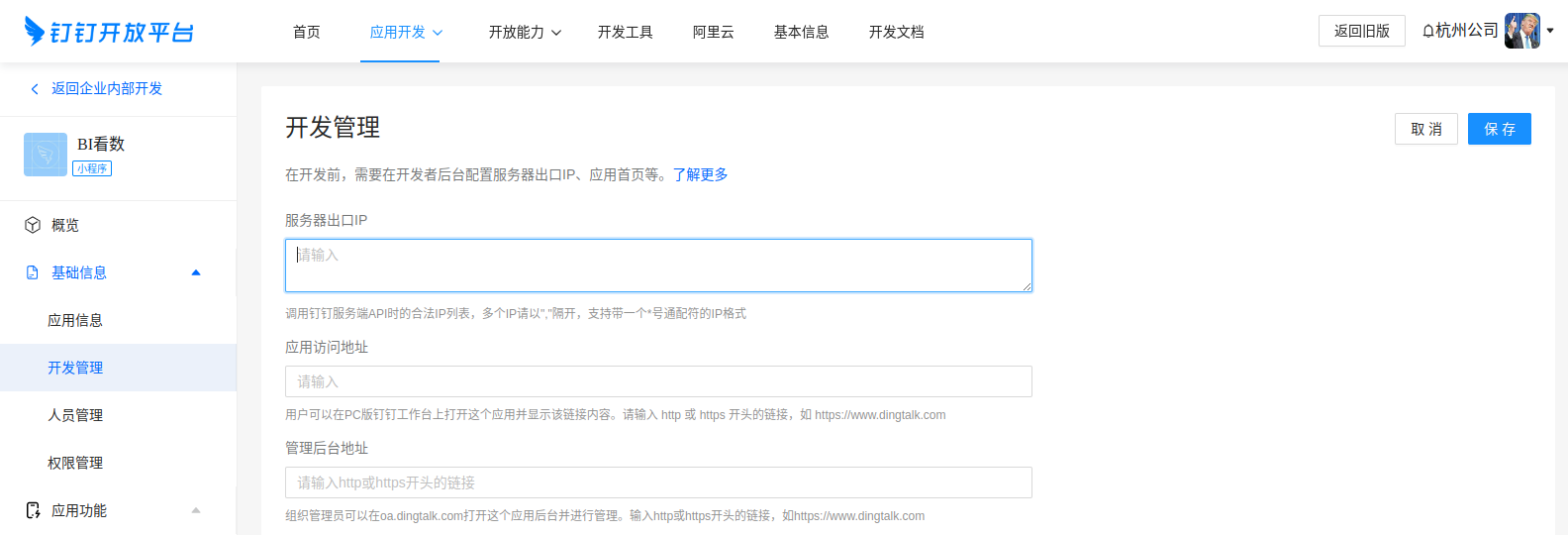Image resolution: width=1568 pixels, height=535 pixels.
Task: Focus the 应用访问地址 input field
Action: pyautogui.click(x=658, y=381)
